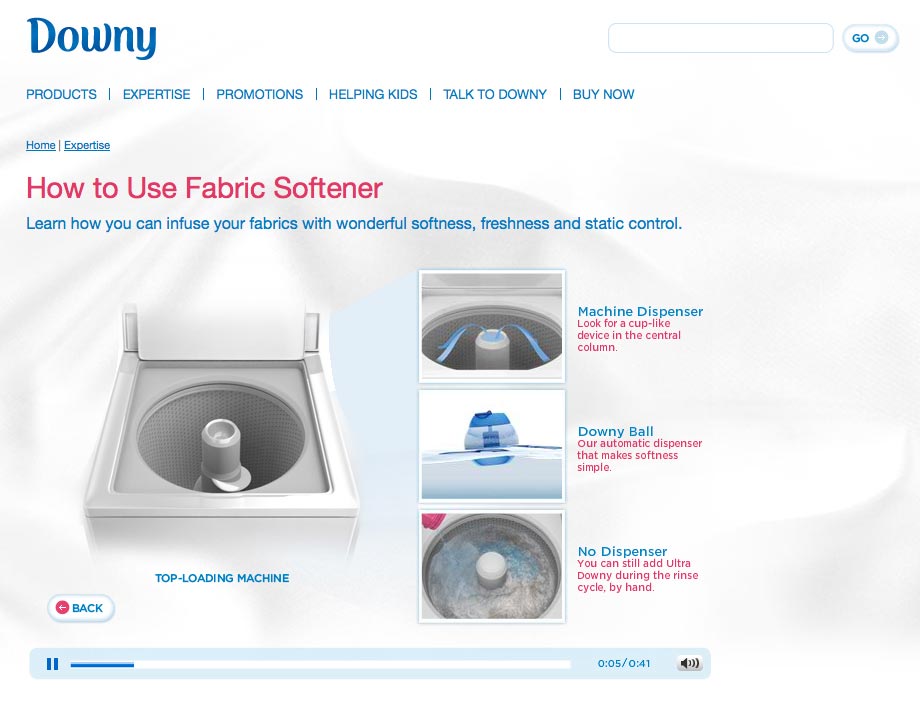The image size is (920, 706).
Task: Follow the Expertise breadcrumb link
Action: pos(87,145)
